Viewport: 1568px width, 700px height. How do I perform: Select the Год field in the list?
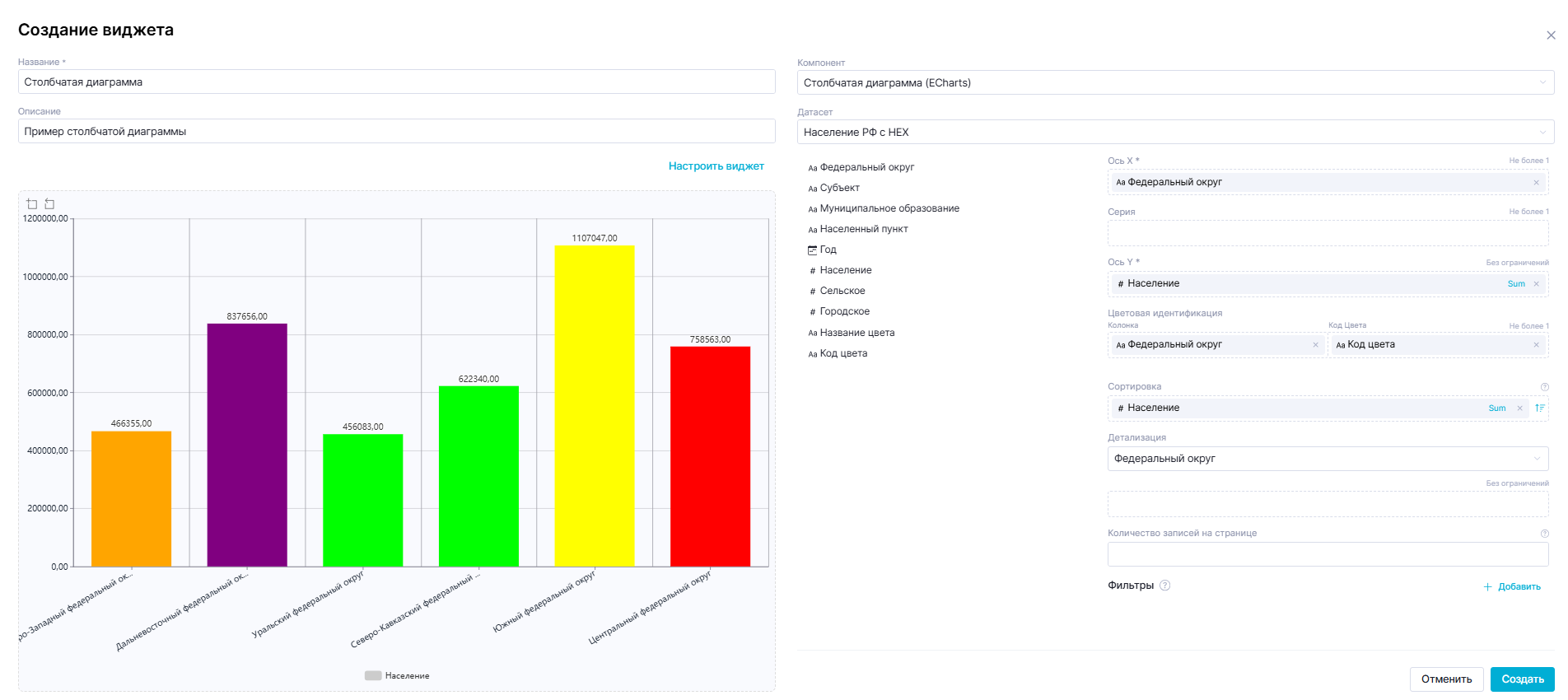[828, 250]
